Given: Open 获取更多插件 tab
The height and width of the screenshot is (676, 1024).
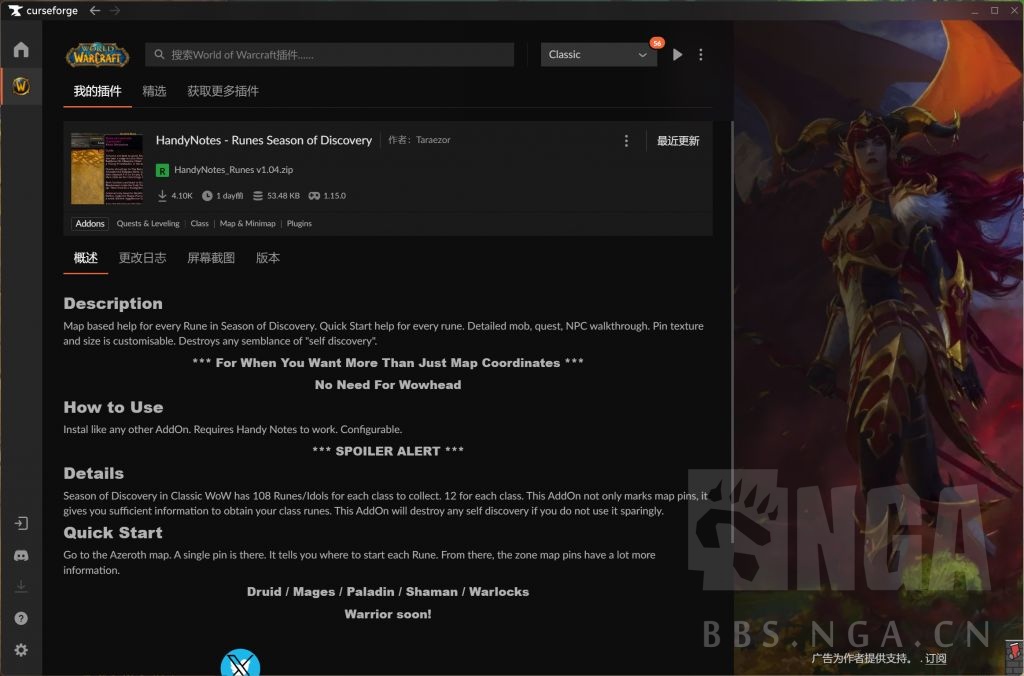Looking at the screenshot, I should [x=223, y=91].
